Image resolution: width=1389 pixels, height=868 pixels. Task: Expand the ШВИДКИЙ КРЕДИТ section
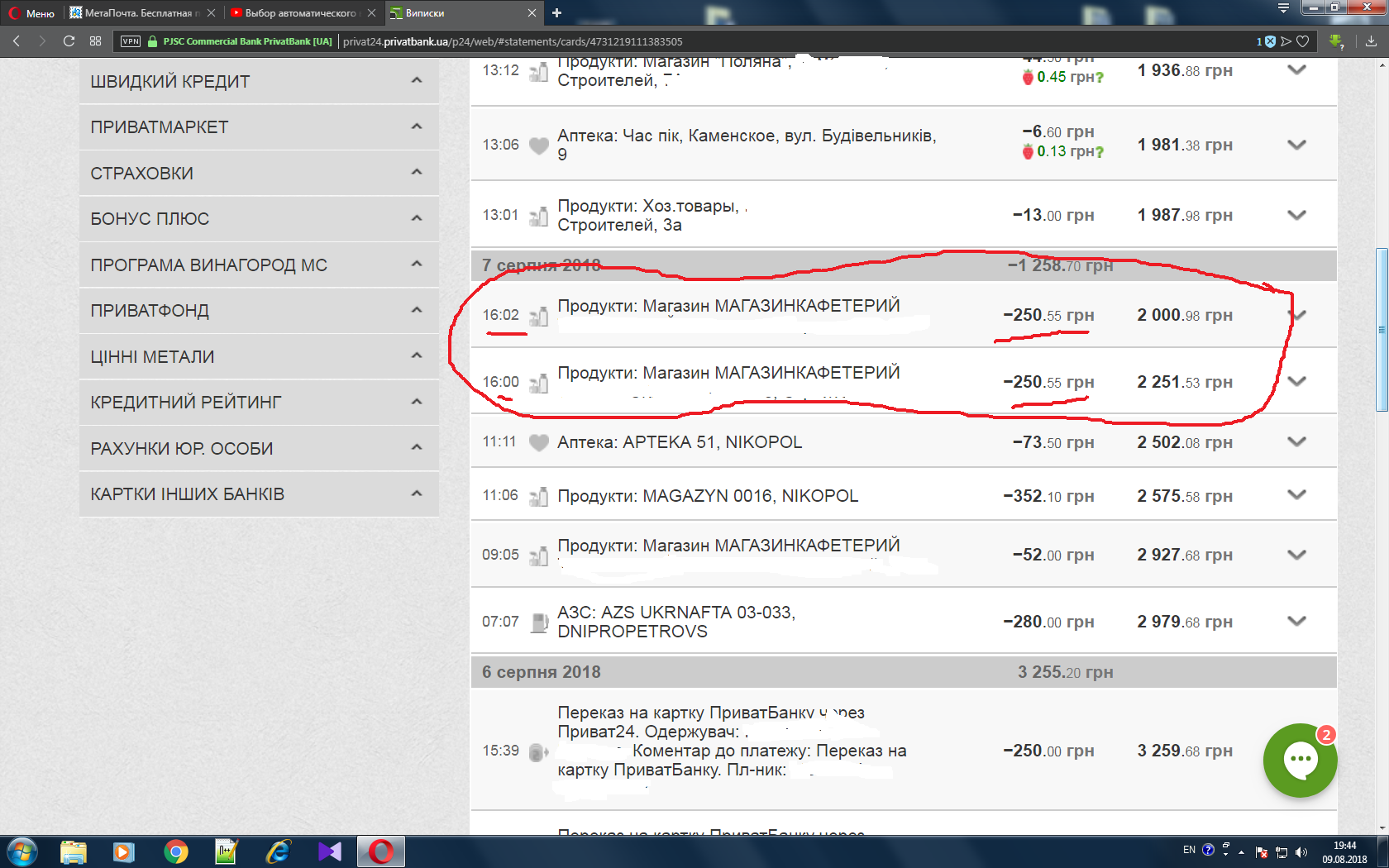point(259,81)
